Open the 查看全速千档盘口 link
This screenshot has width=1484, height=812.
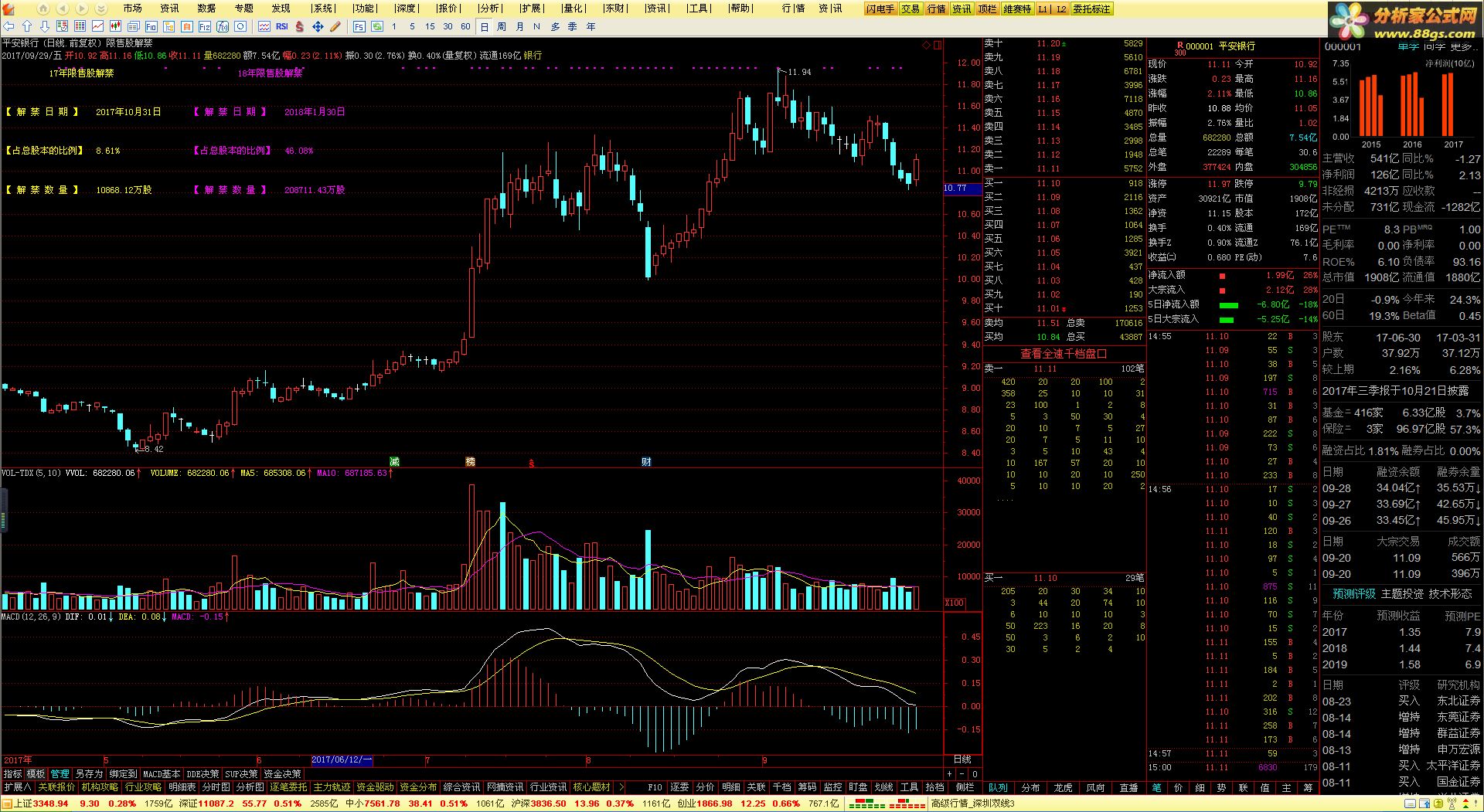coord(1064,354)
